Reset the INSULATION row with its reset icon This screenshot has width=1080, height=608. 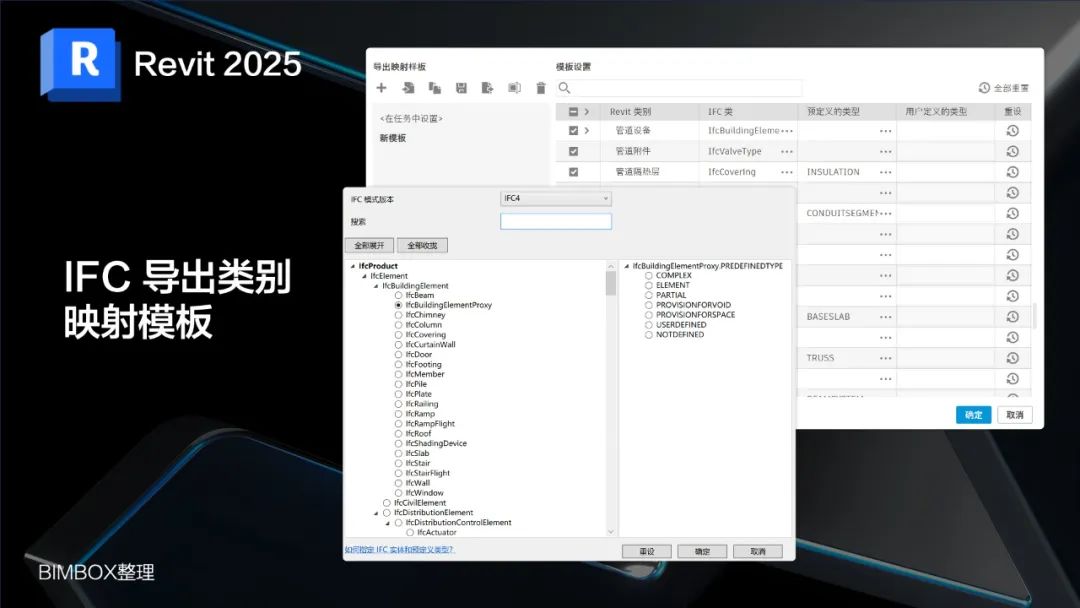(1012, 171)
